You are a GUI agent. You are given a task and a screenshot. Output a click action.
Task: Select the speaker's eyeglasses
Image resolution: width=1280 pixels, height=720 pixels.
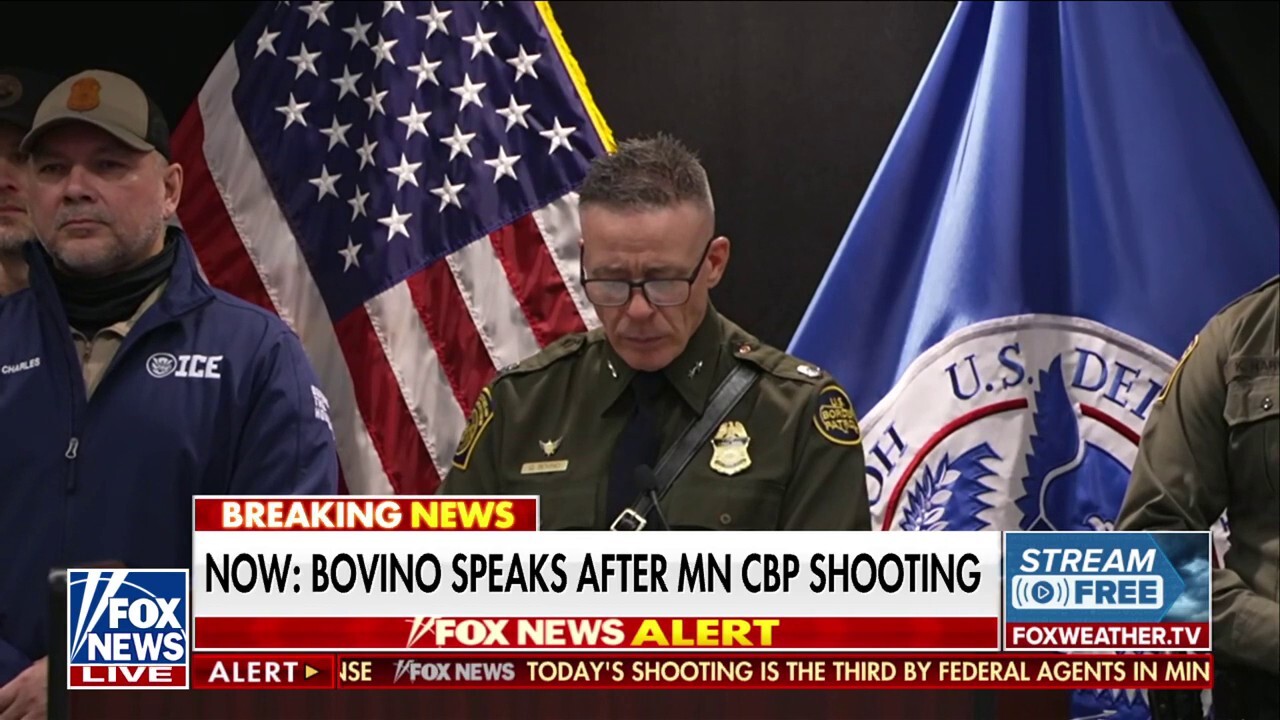[644, 286]
